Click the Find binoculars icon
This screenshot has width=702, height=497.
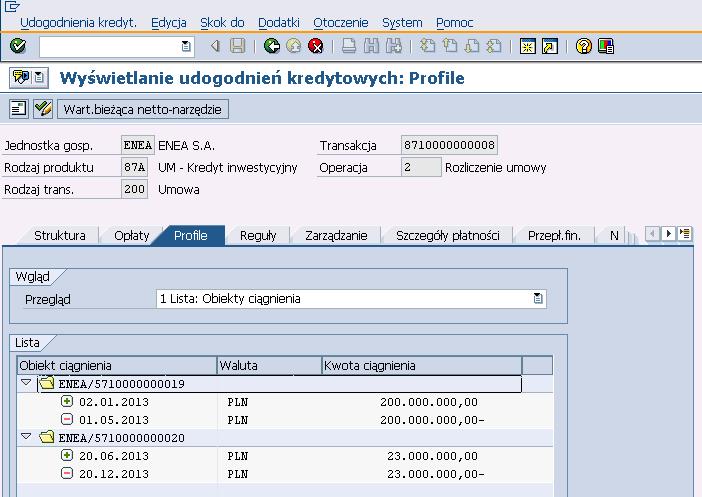pos(371,46)
